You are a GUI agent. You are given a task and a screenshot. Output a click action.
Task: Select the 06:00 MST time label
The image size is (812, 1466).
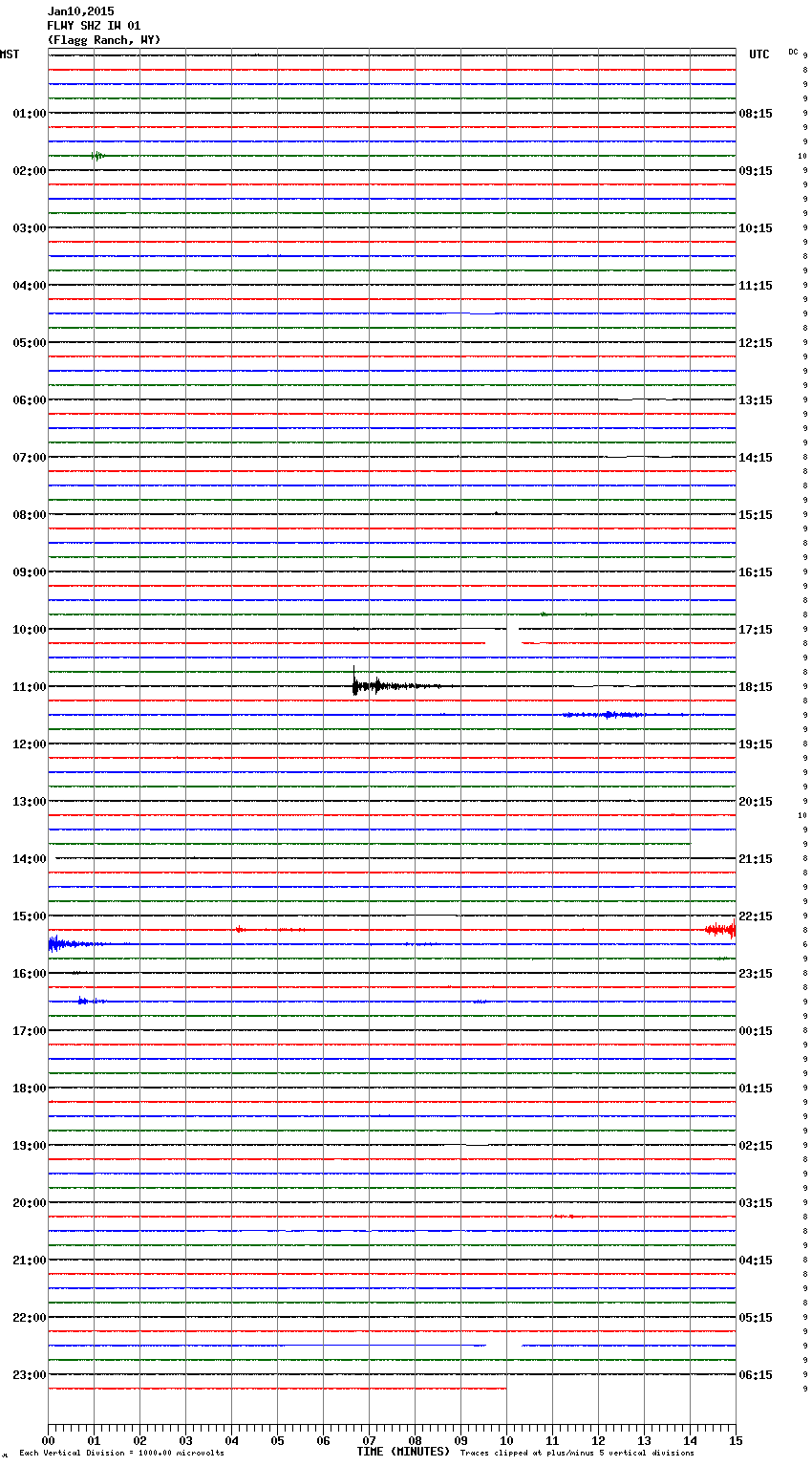[x=30, y=400]
